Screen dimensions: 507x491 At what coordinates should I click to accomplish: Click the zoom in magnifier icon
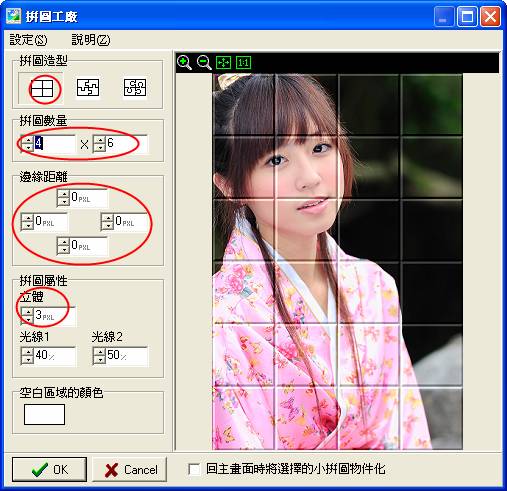(184, 62)
